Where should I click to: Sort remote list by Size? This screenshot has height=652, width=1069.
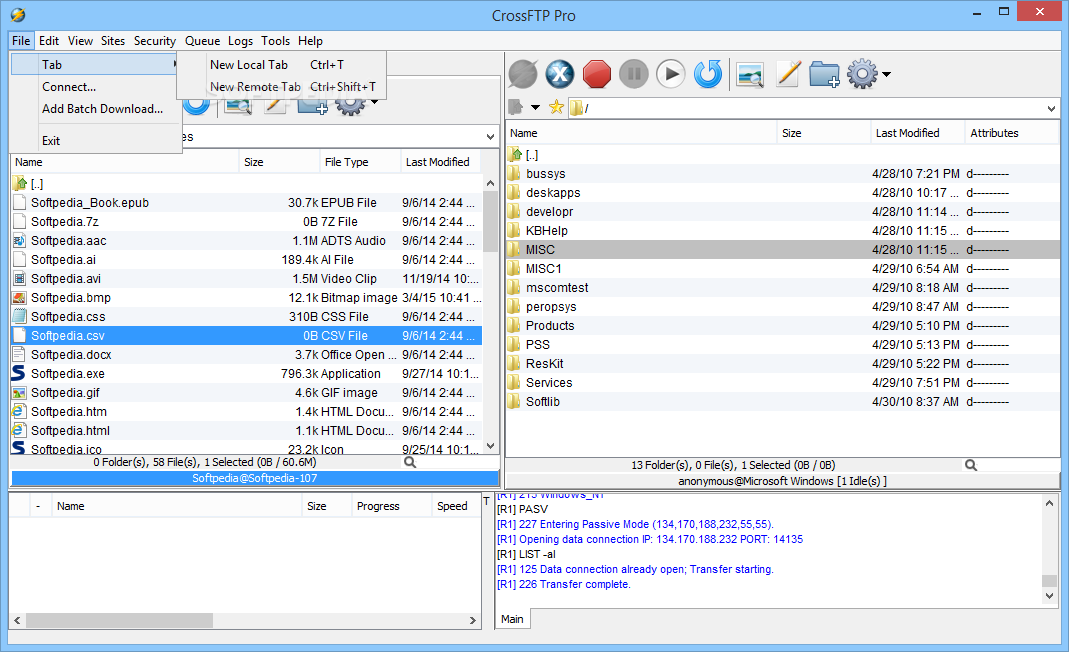click(x=824, y=133)
